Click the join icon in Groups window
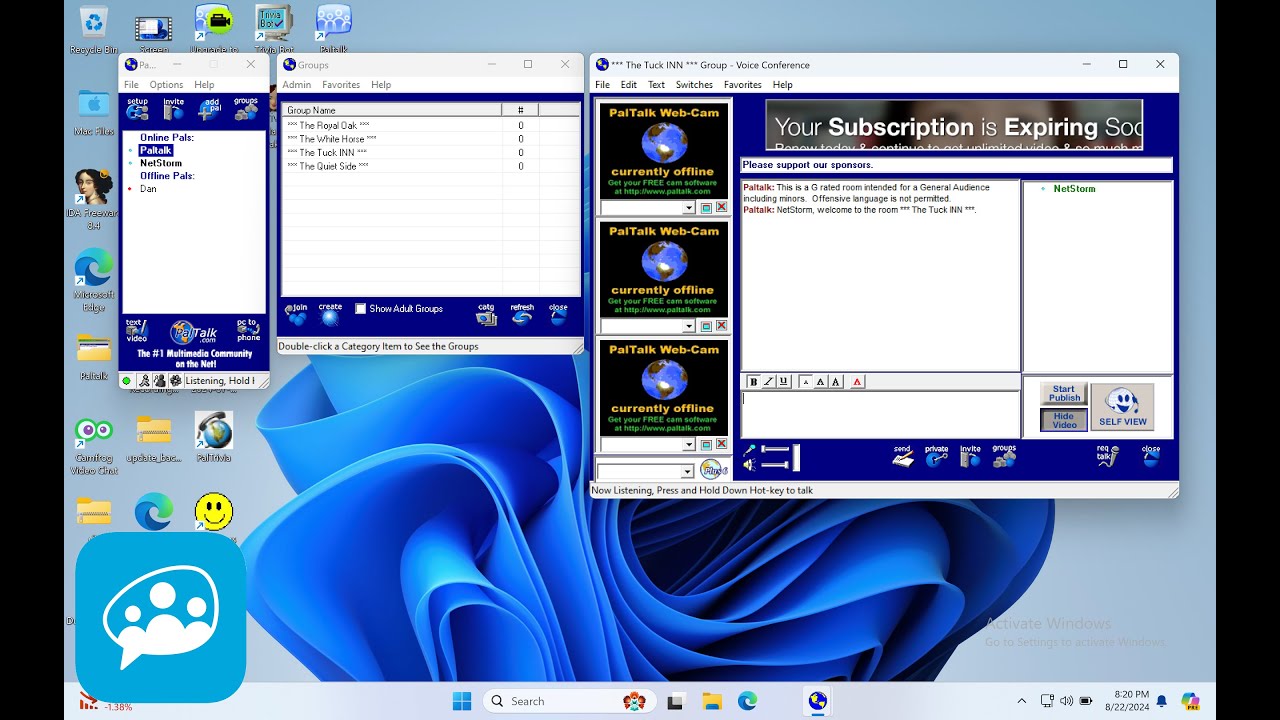The height and width of the screenshot is (720, 1280). pos(297,315)
